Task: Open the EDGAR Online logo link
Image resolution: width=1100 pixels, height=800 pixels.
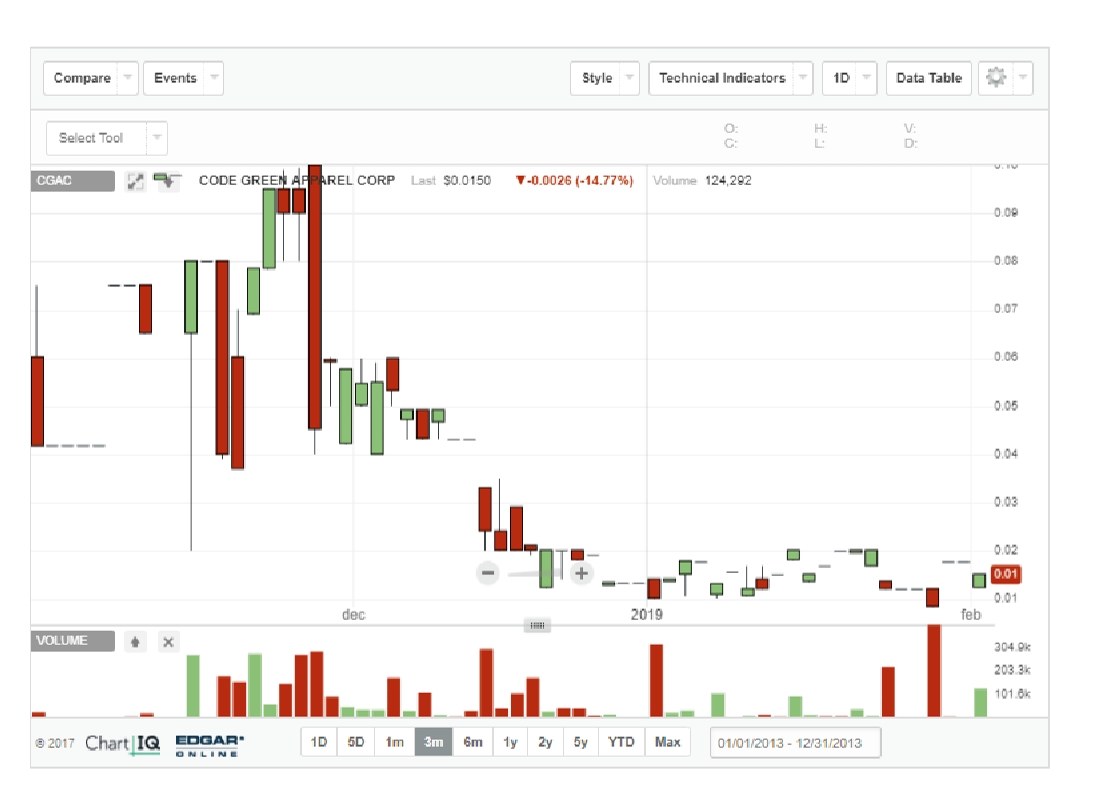Action: coord(209,745)
